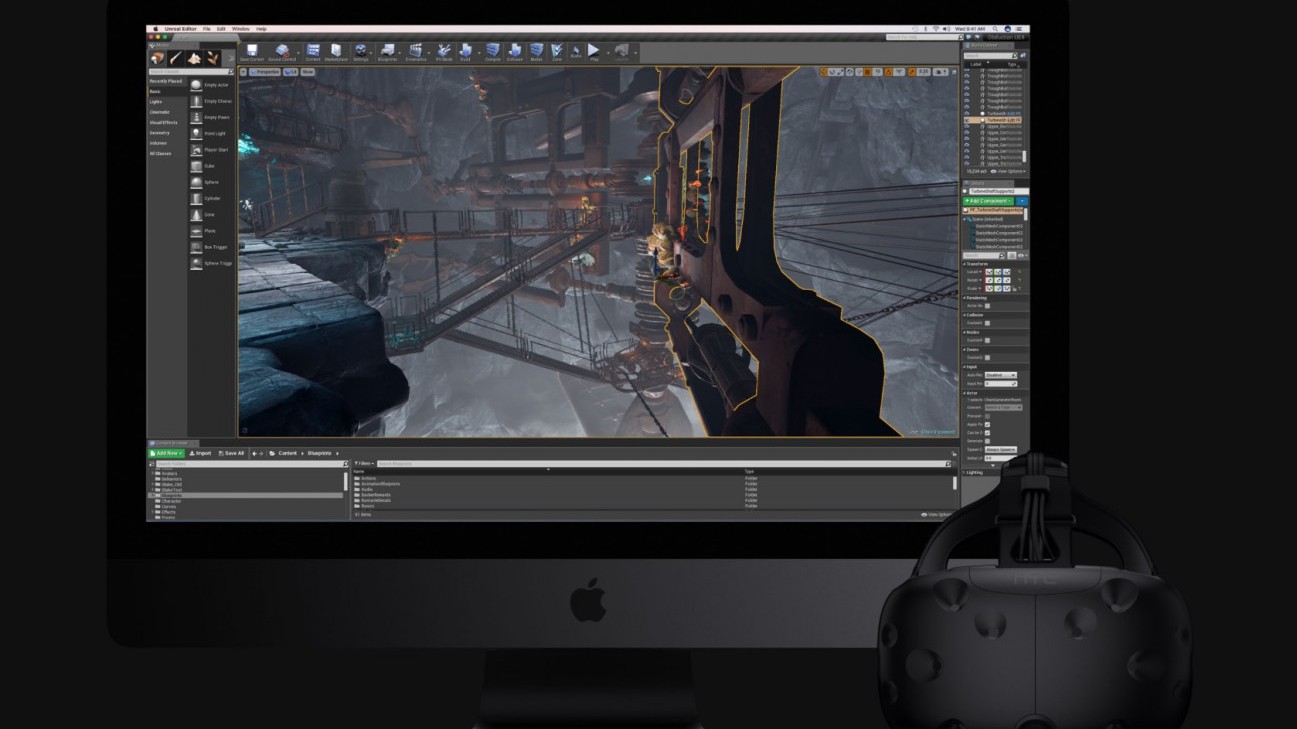The width and height of the screenshot is (1297, 729).
Task: Pick the Box Trigger placement item
Action: click(211, 247)
